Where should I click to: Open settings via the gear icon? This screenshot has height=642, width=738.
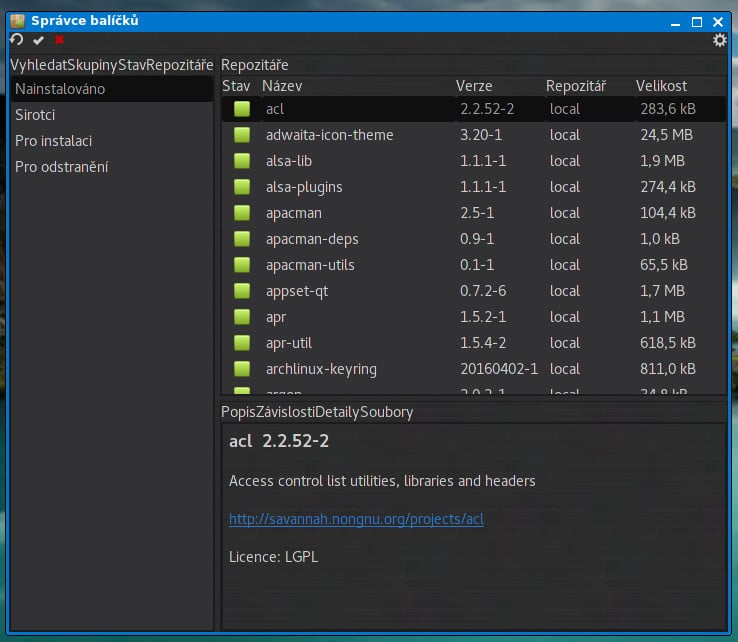click(x=719, y=40)
